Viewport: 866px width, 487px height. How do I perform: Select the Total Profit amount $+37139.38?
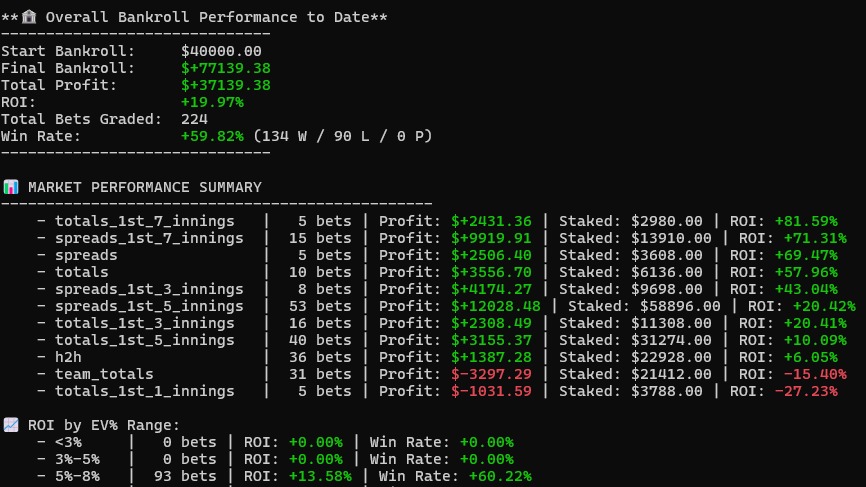tap(226, 86)
